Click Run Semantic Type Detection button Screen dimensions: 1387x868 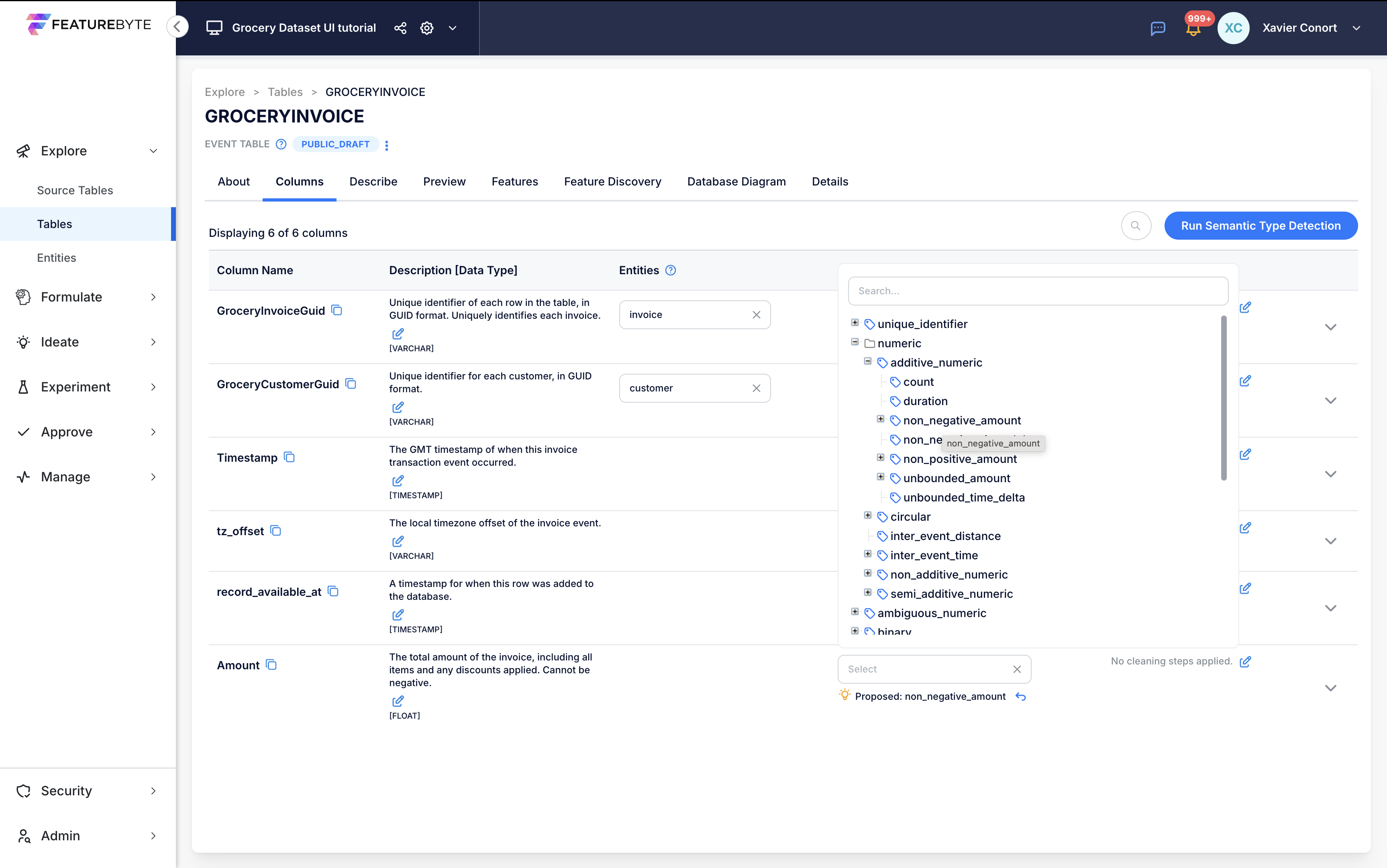(x=1261, y=226)
